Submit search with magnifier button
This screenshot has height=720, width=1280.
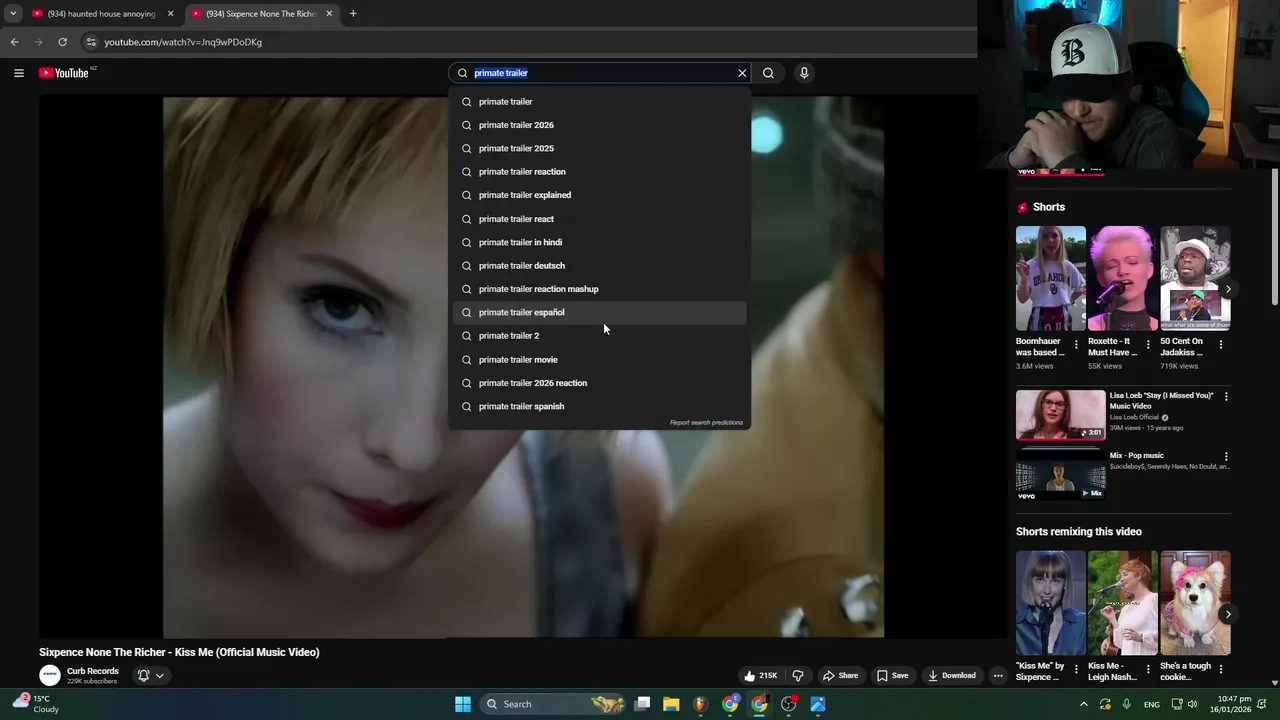click(x=768, y=73)
